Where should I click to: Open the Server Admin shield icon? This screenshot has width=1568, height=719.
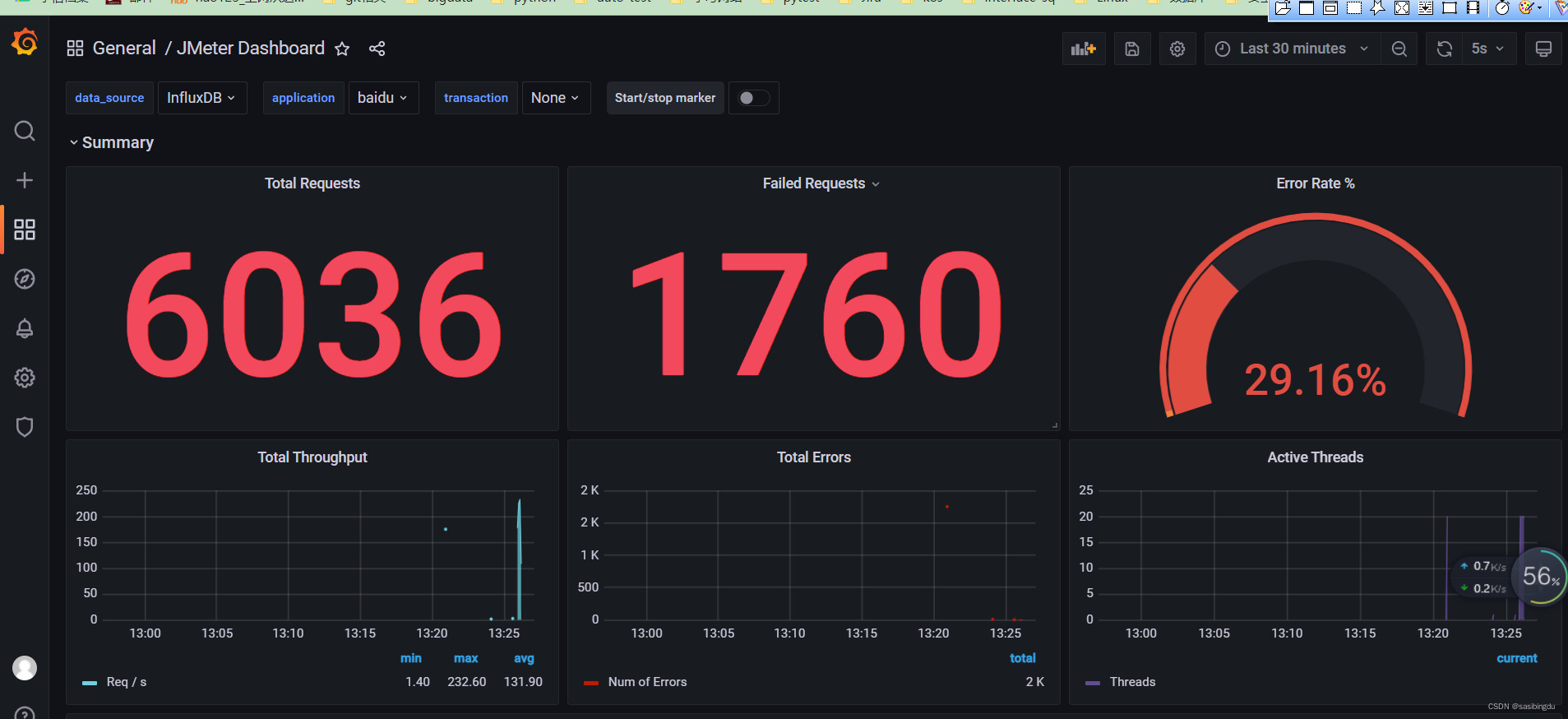(25, 427)
